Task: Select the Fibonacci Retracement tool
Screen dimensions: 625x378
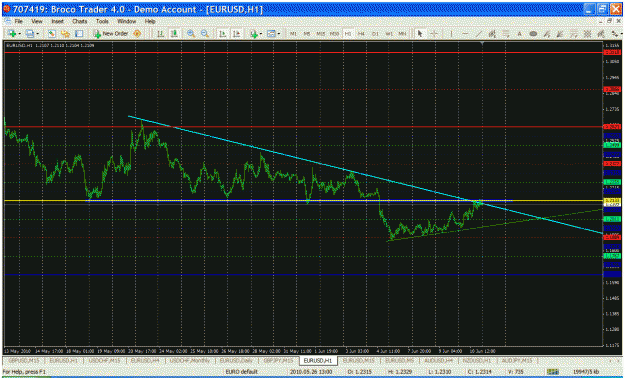Action: click(506, 34)
